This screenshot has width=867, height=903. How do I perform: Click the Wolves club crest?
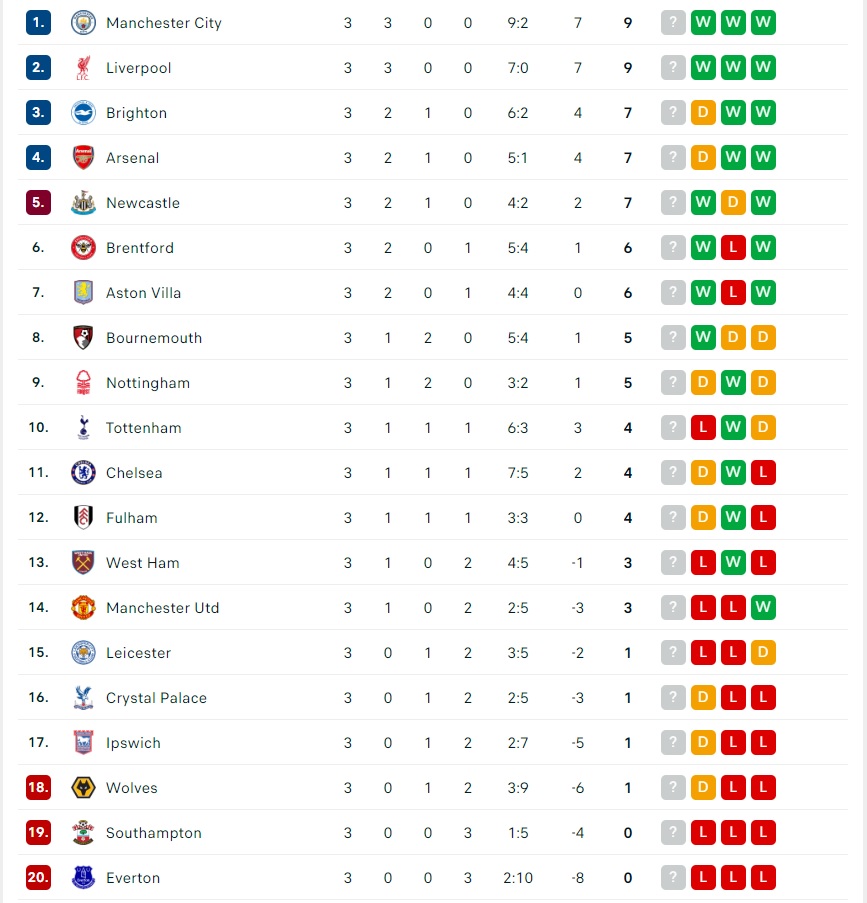83,788
